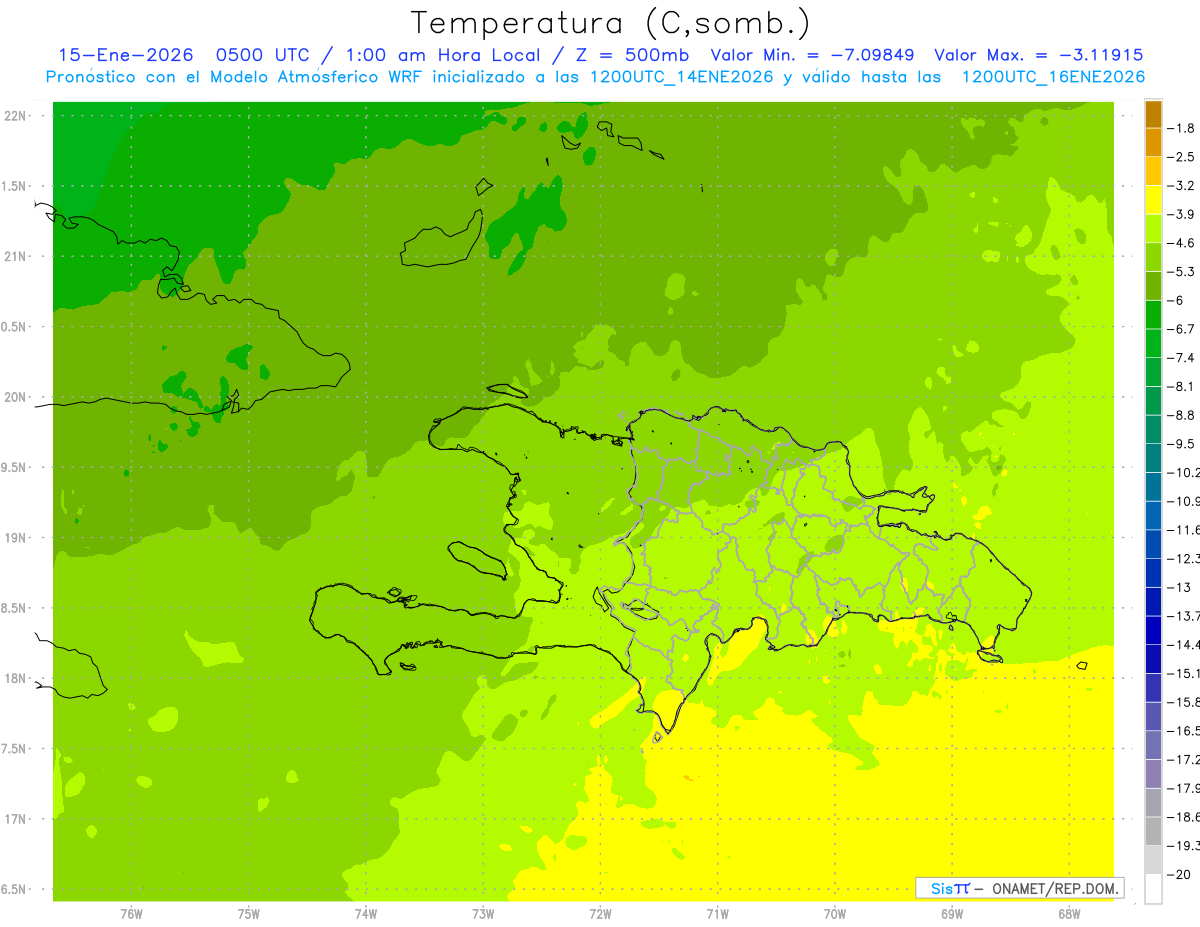Click the 75W longitude axis label

(248, 914)
